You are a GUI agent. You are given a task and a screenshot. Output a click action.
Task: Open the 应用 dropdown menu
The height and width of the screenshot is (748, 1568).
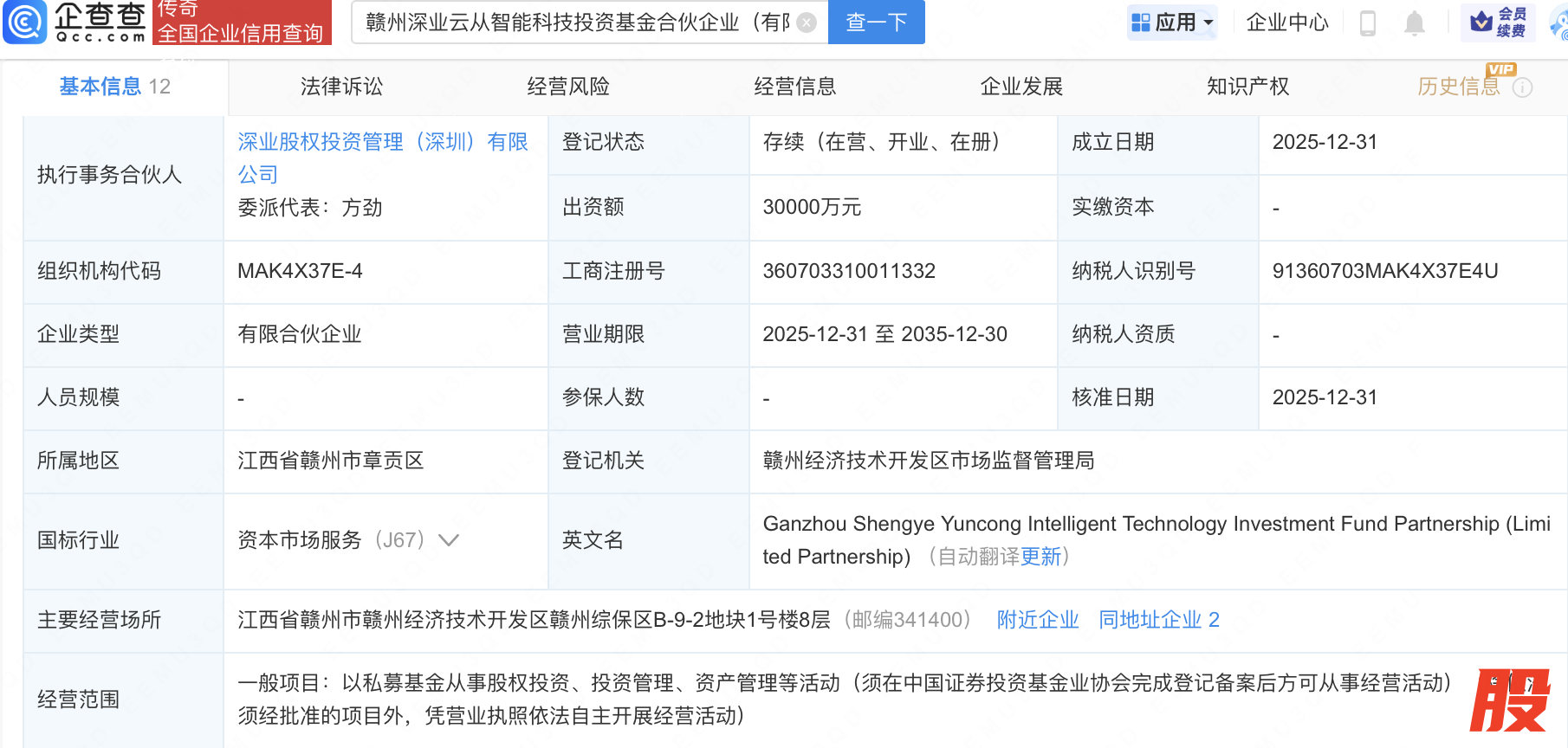(1173, 23)
